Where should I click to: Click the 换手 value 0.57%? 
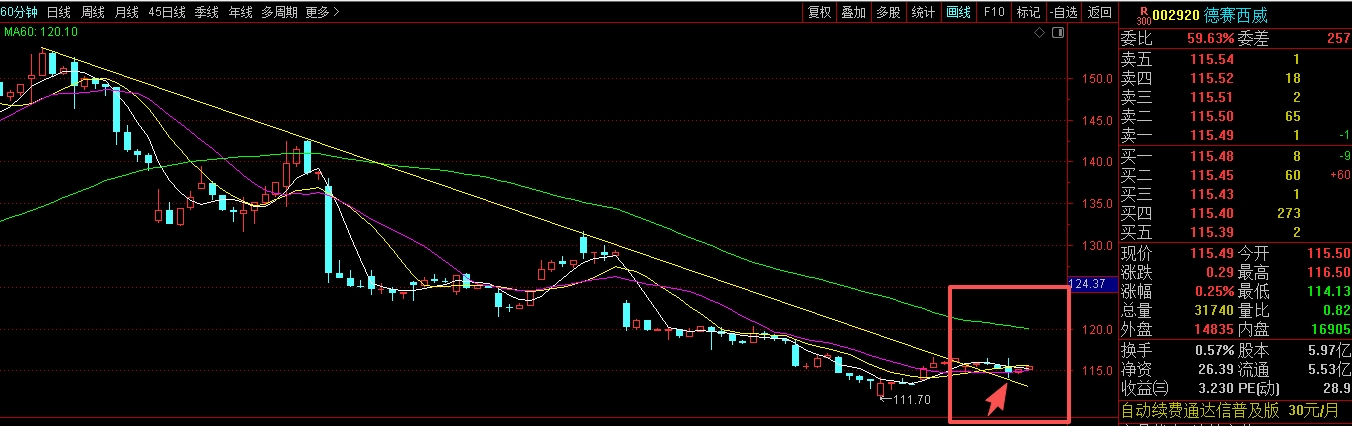(1214, 351)
